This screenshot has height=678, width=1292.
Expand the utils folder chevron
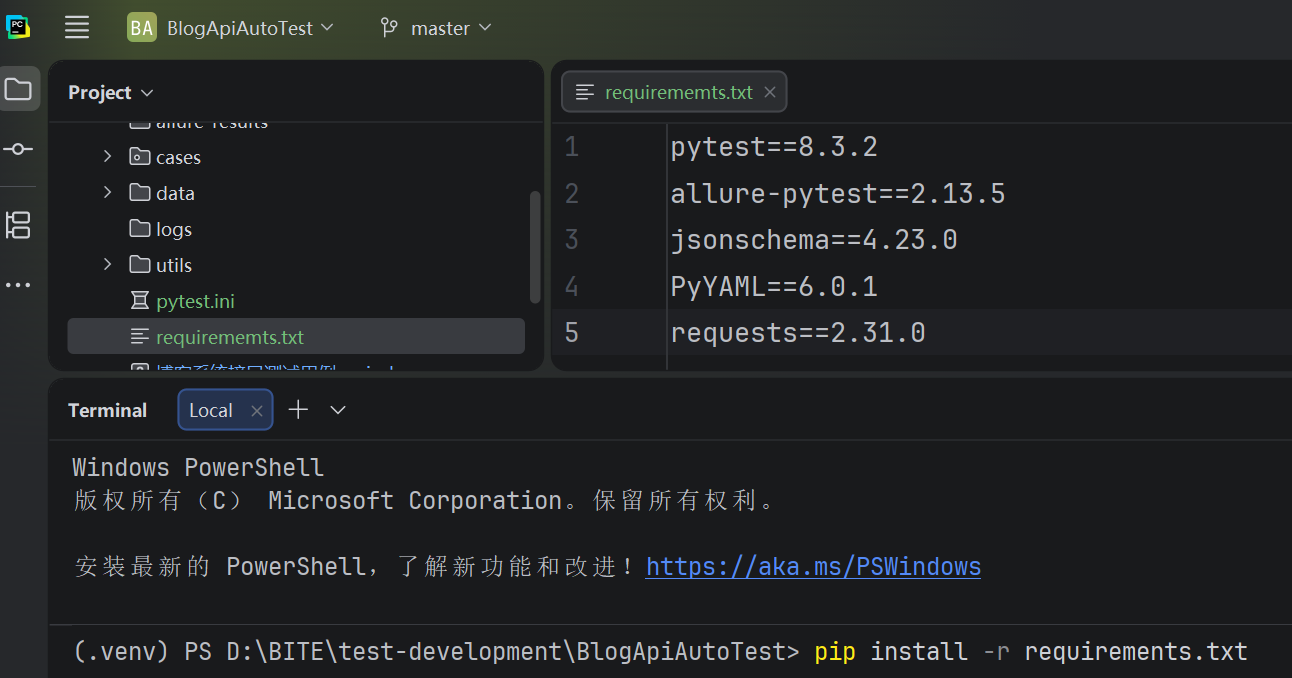108,265
